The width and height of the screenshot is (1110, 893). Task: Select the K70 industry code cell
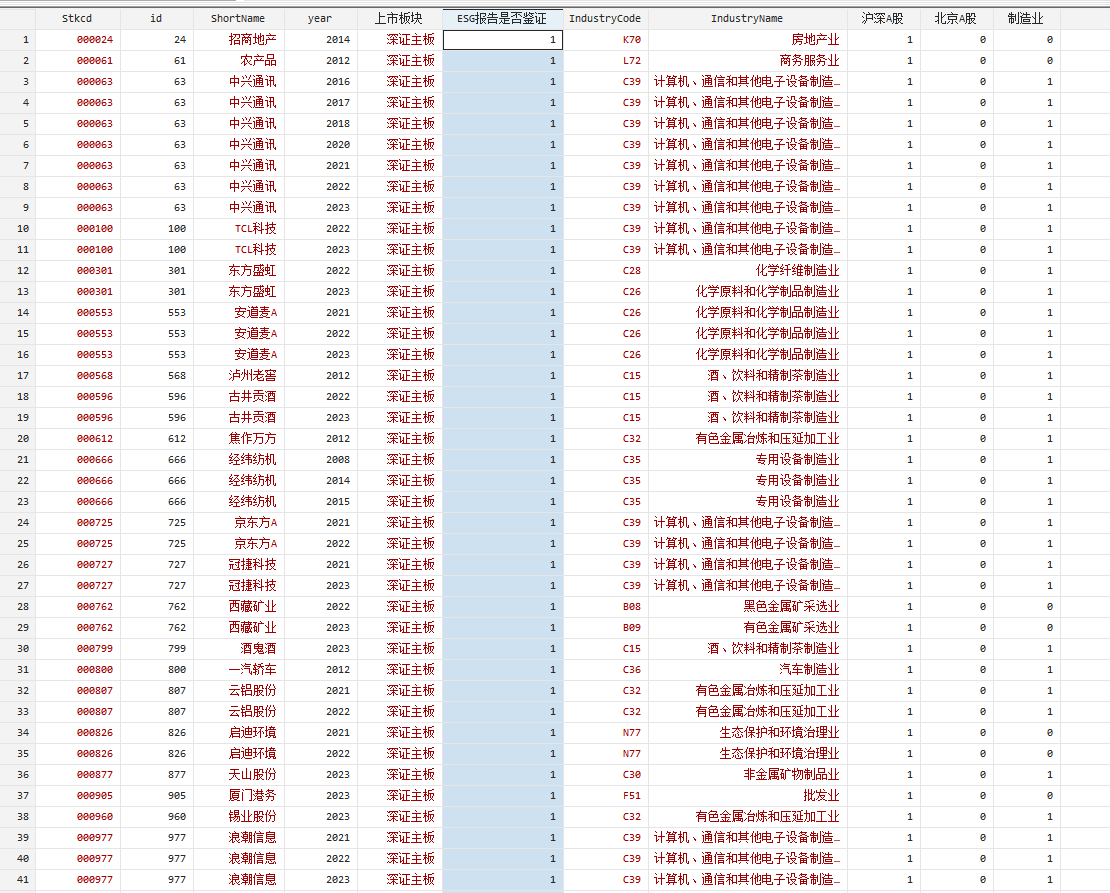click(631, 40)
